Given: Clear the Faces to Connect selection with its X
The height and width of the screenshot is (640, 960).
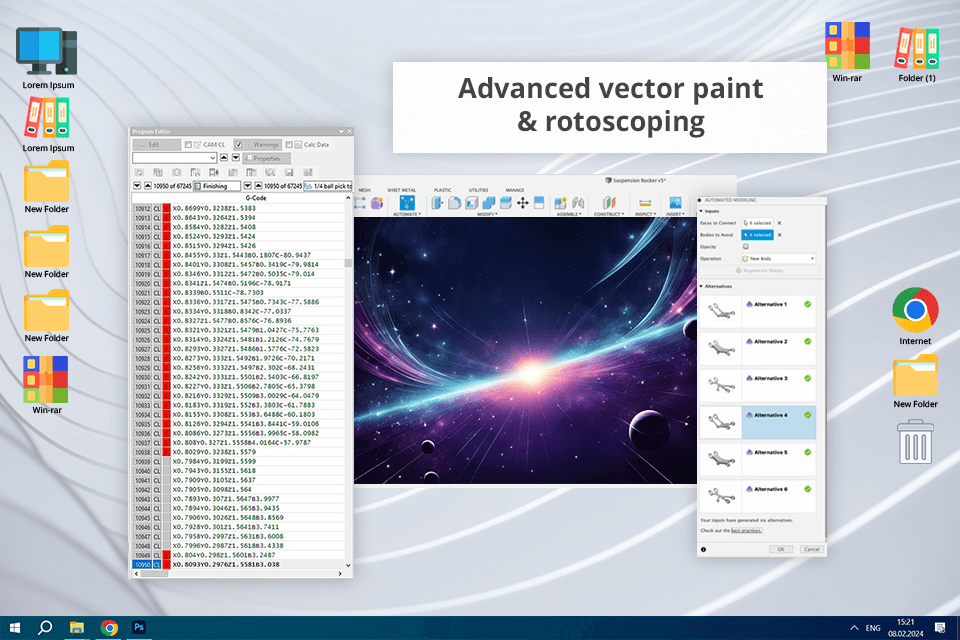Looking at the screenshot, I should [779, 223].
